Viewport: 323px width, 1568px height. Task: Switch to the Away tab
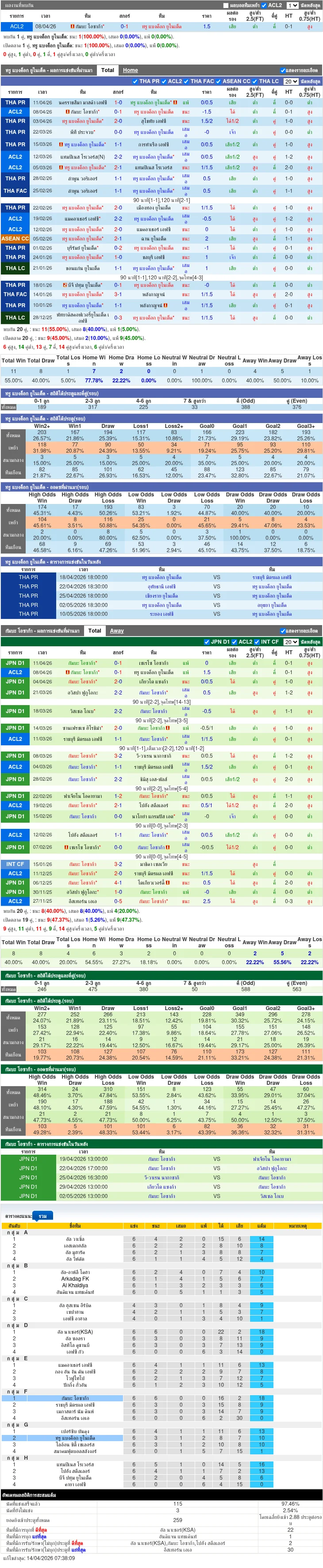coord(117,631)
